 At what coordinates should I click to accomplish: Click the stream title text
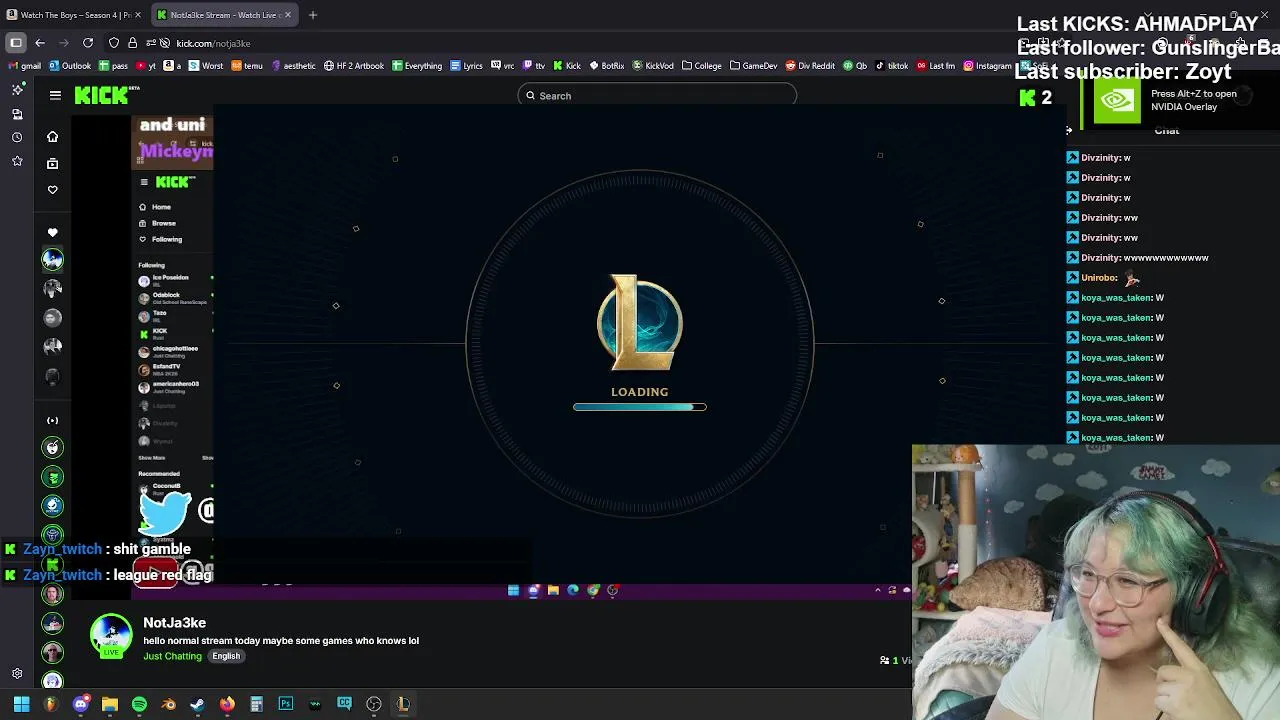point(281,641)
